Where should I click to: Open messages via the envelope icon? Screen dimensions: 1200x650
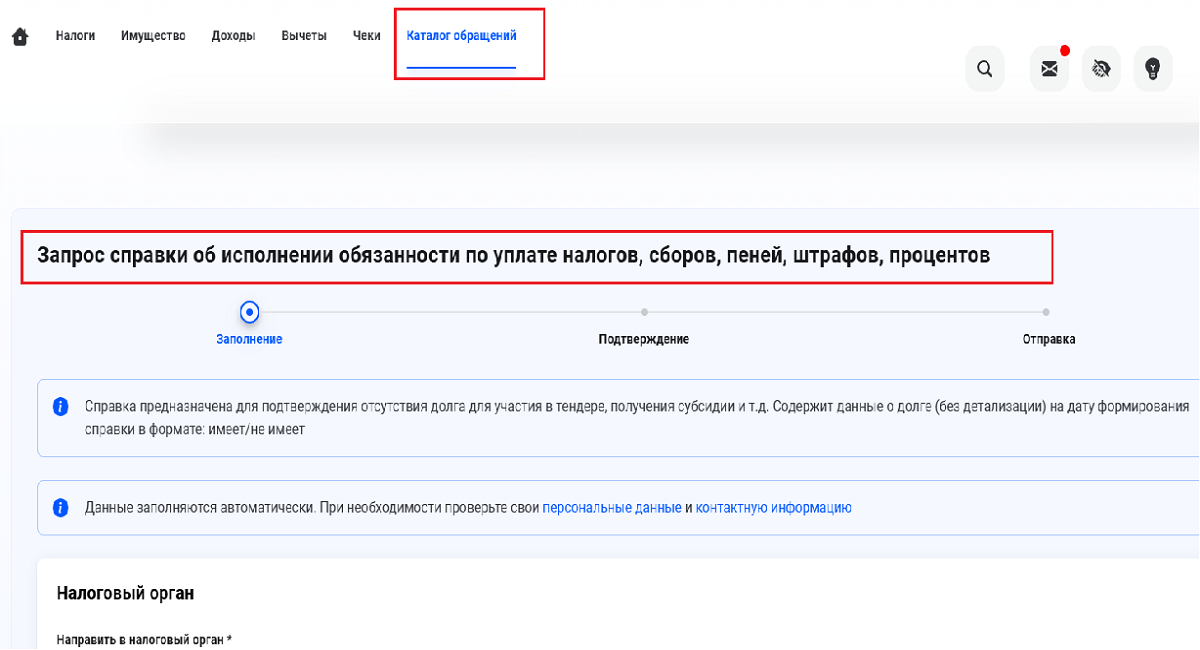pyautogui.click(x=1049, y=69)
